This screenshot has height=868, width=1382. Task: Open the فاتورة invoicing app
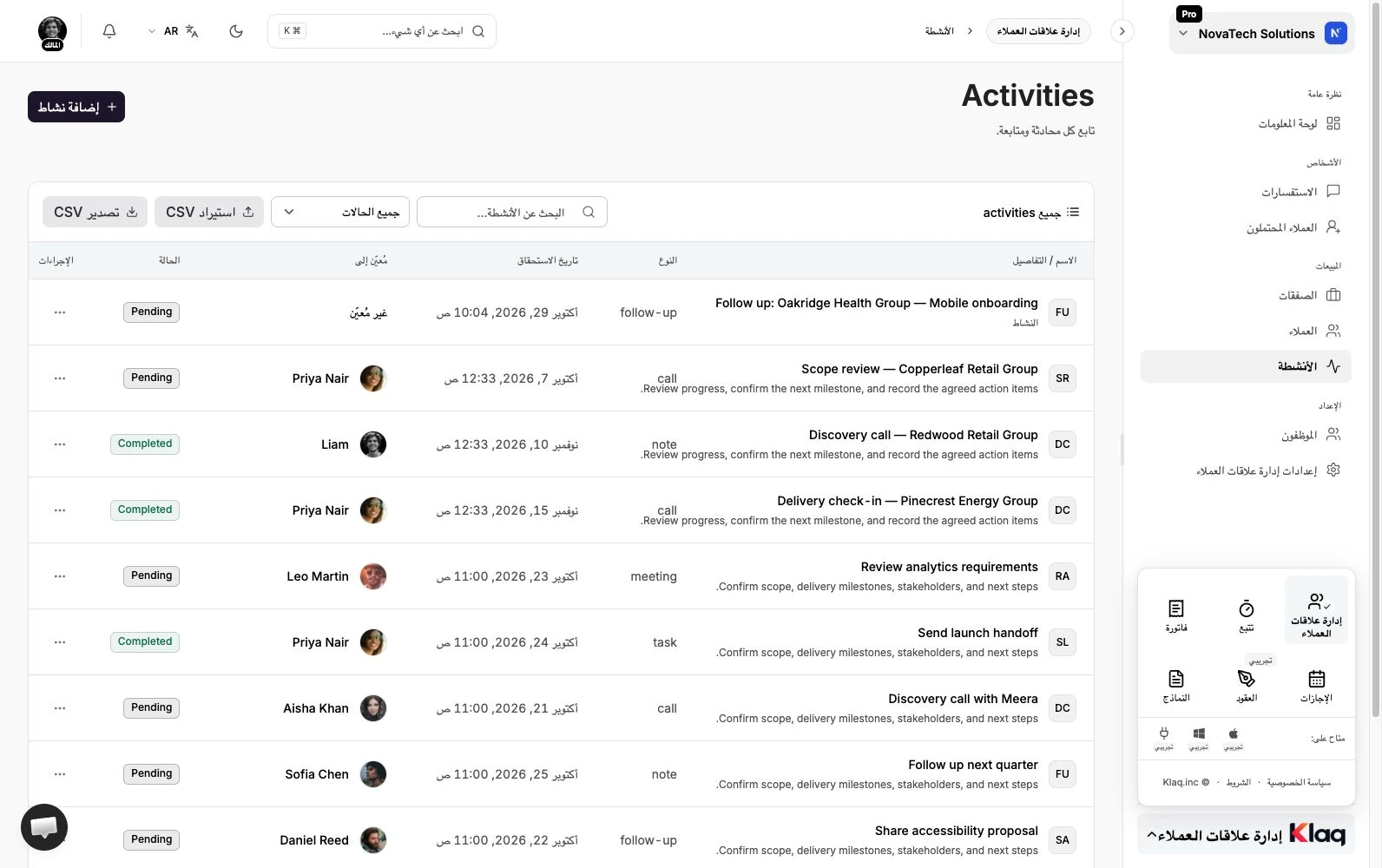point(1176,615)
